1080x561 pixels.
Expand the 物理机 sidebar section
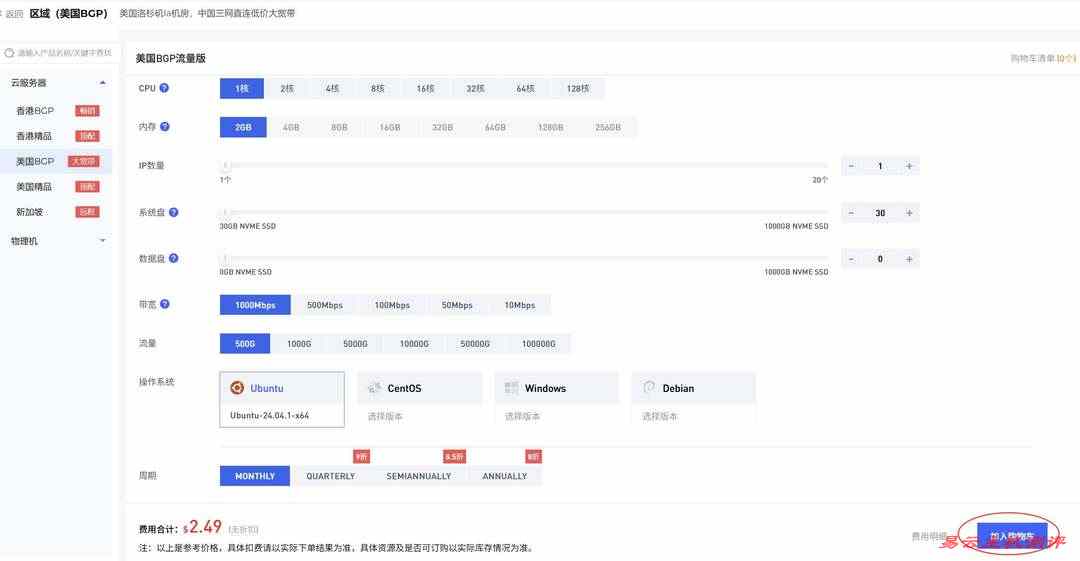coord(102,241)
